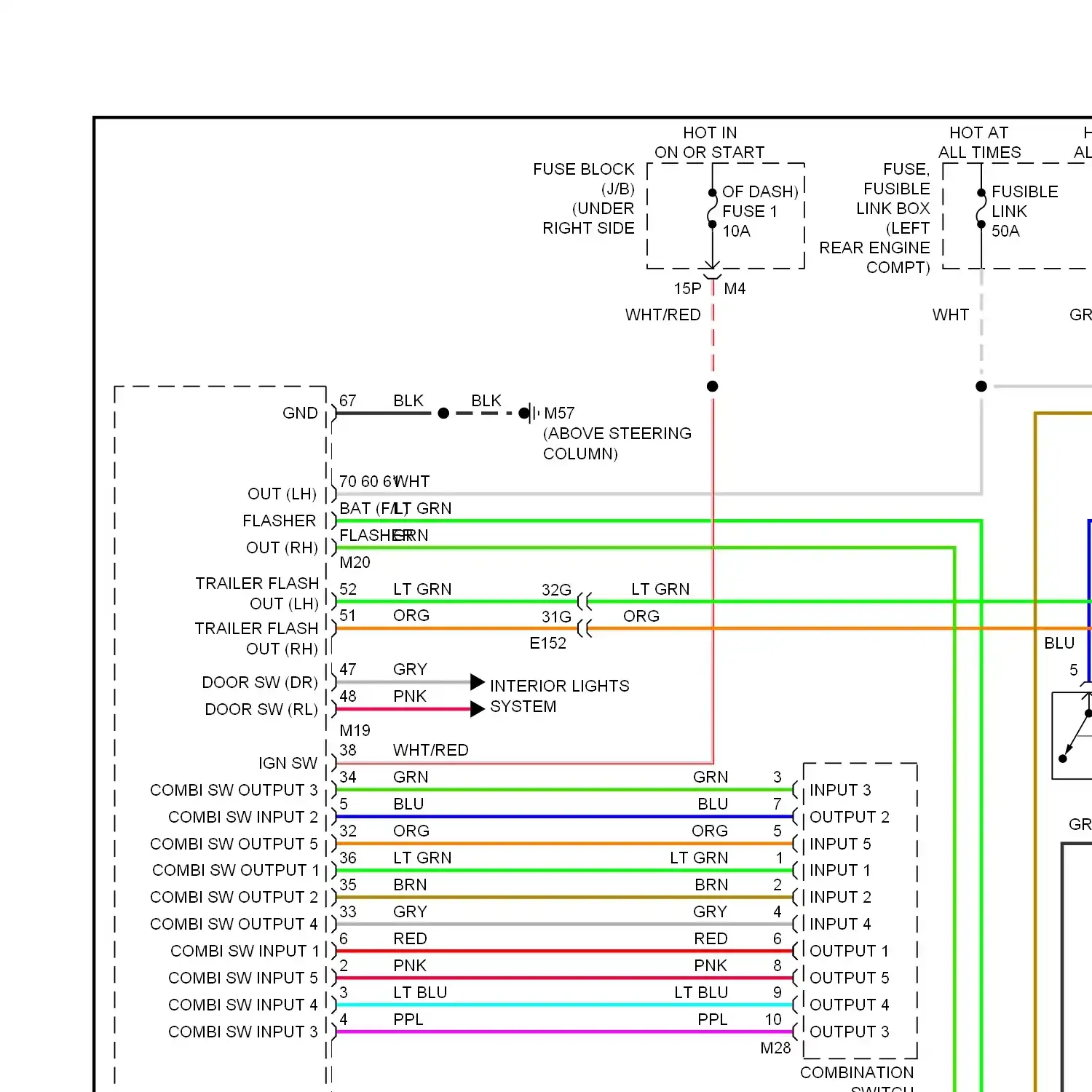Click the FUSE 1 fuse symbol
This screenshot has width=1092, height=1092.
point(712,208)
